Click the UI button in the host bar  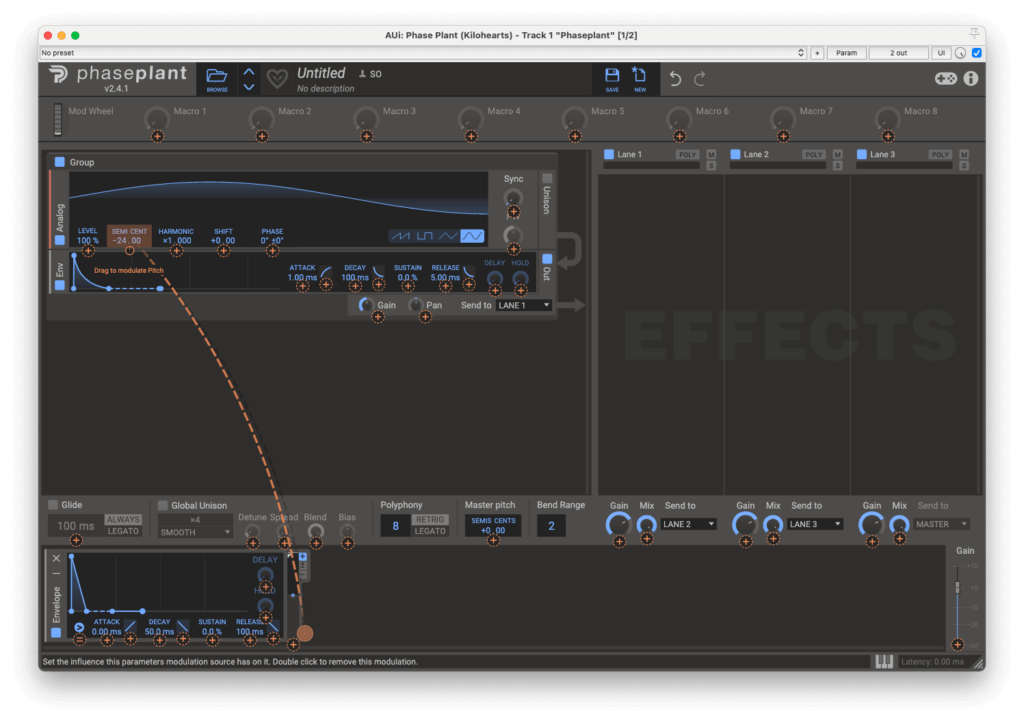coord(941,53)
